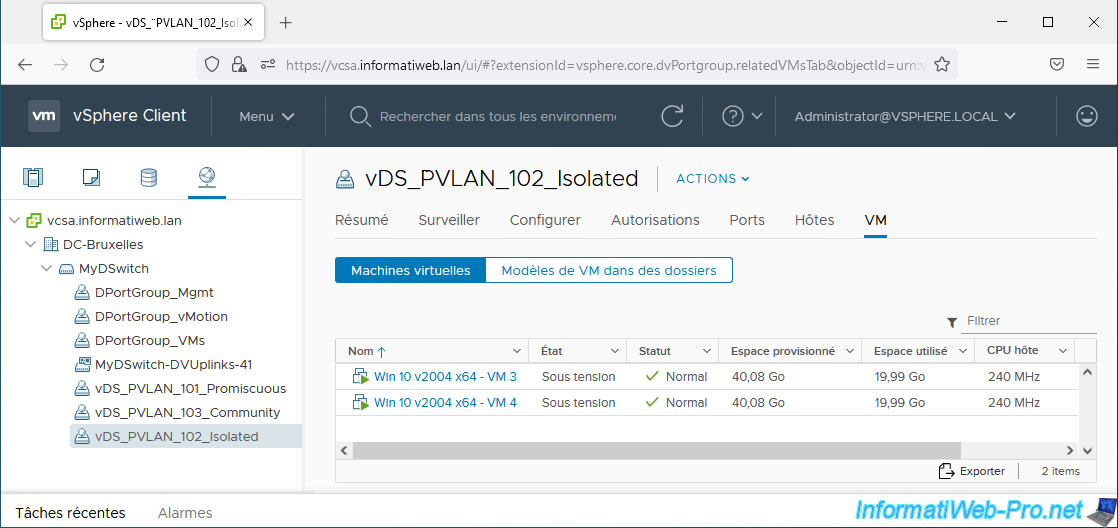Open the Firefox hamburger menu
Screen dimensions: 1118x528
(1093, 65)
